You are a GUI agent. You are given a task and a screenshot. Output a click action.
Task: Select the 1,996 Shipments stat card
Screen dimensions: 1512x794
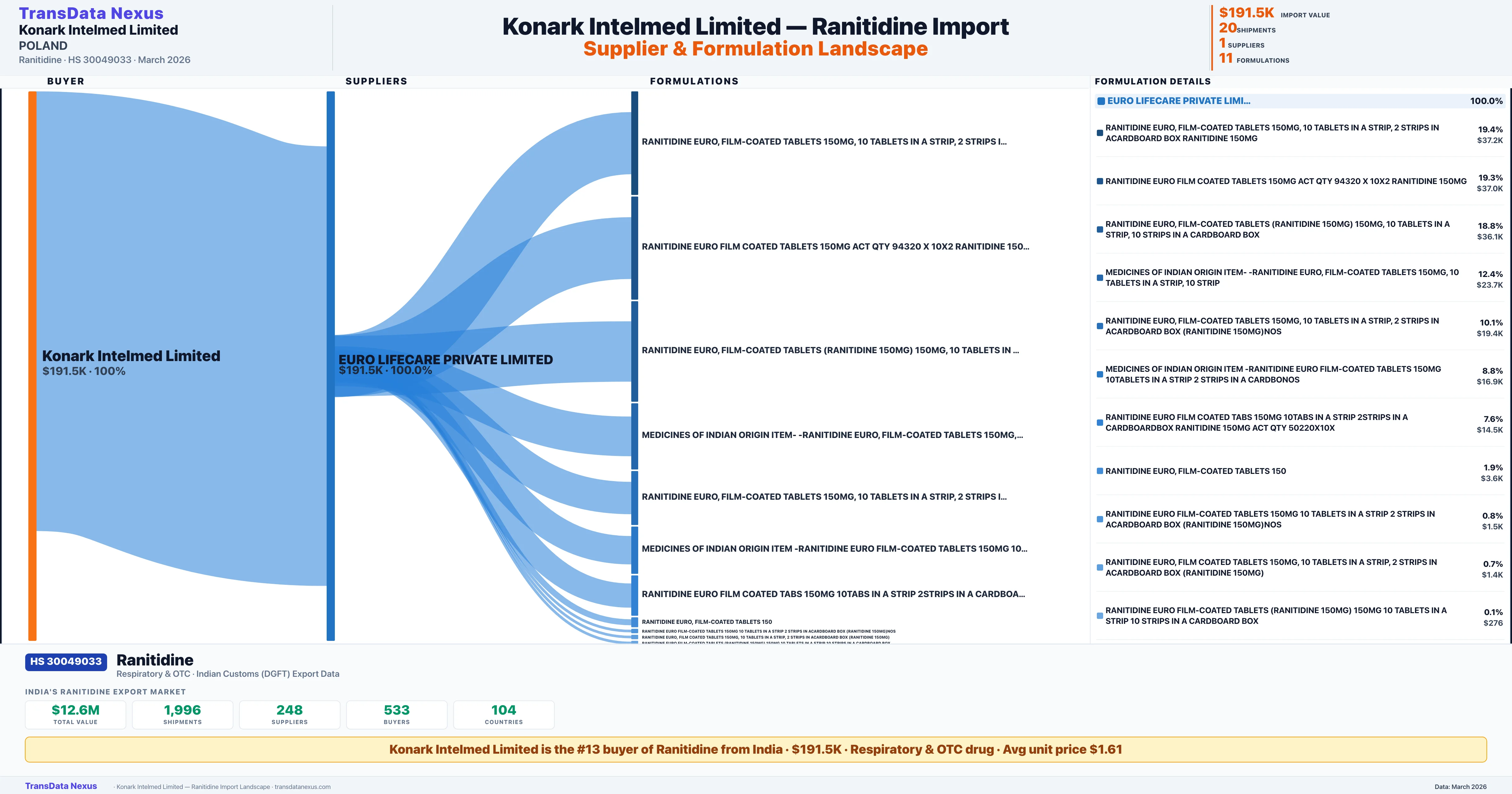[182, 715]
